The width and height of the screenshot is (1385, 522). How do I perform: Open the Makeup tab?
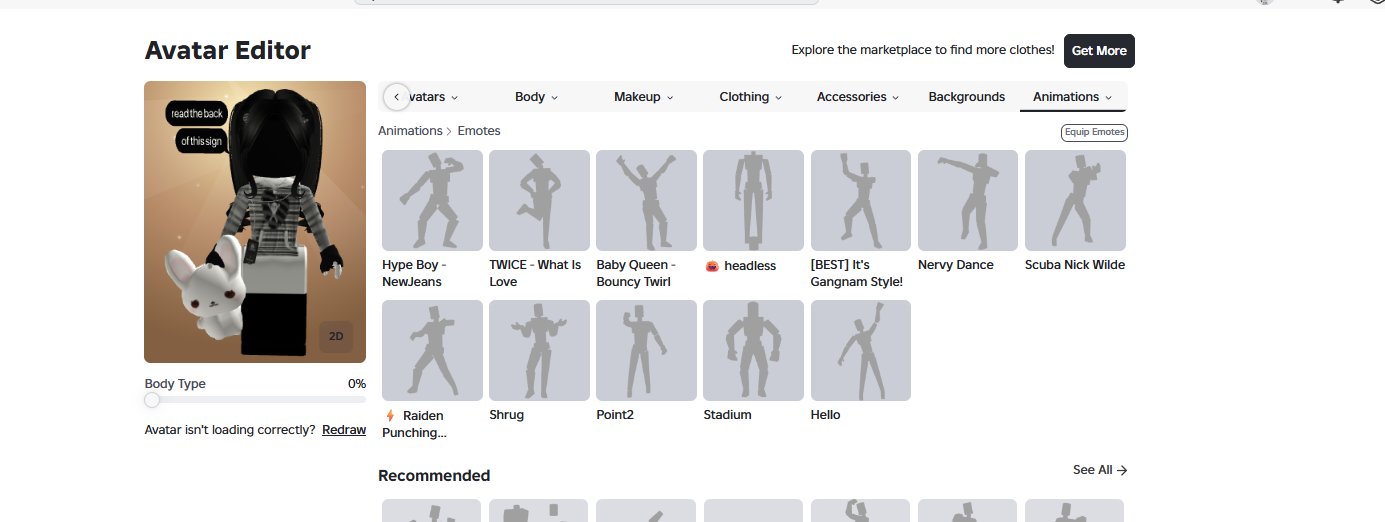coord(644,97)
